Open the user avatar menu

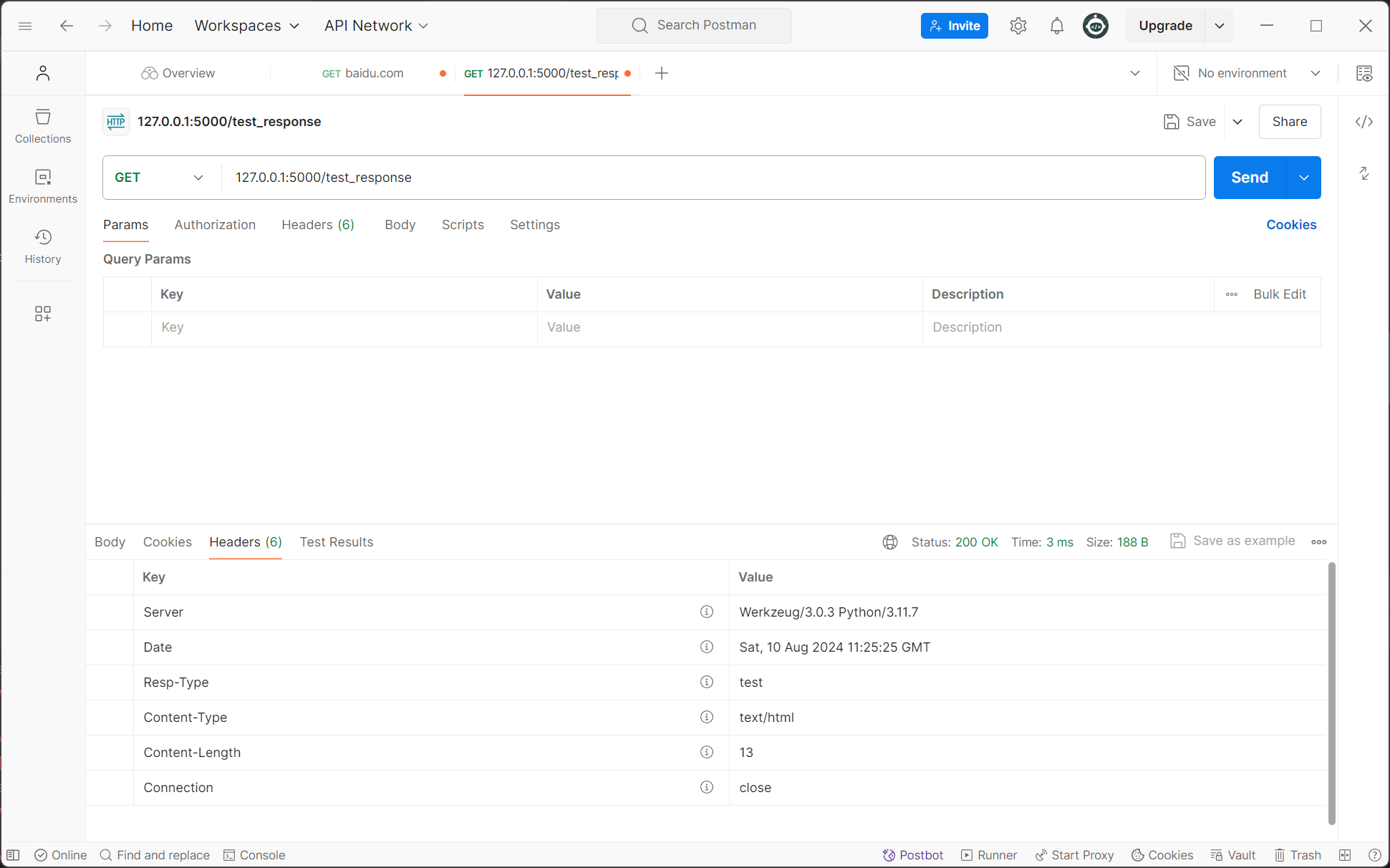click(1095, 26)
